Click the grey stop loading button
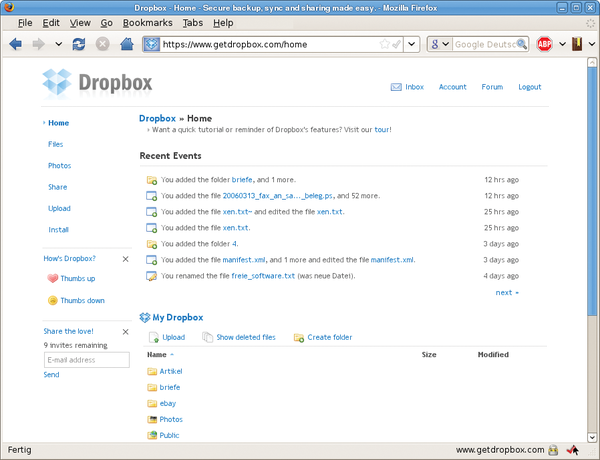 coord(102,44)
